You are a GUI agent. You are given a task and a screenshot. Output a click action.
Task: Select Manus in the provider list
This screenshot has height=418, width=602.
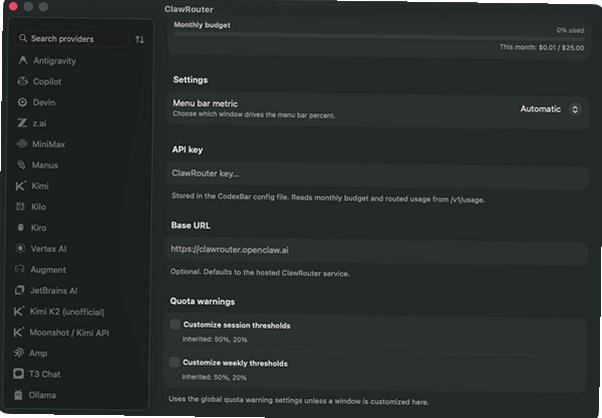pos(79,165)
